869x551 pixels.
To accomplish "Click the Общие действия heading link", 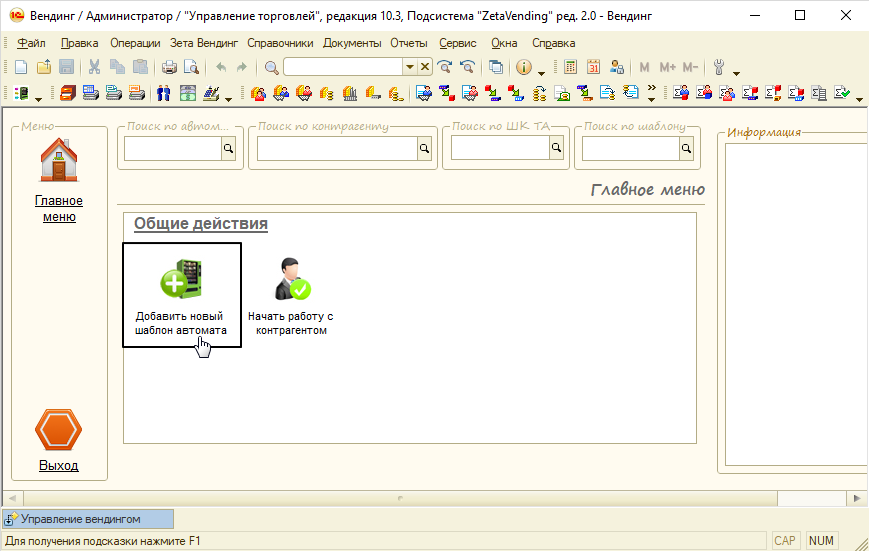I will 201,223.
